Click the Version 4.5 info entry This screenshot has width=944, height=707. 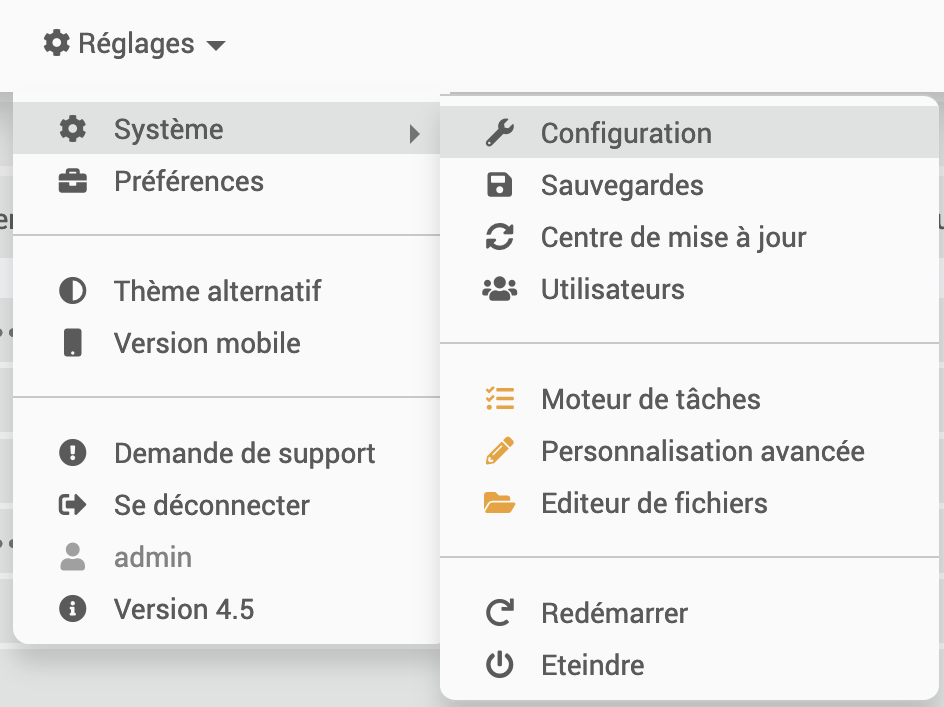pos(183,609)
